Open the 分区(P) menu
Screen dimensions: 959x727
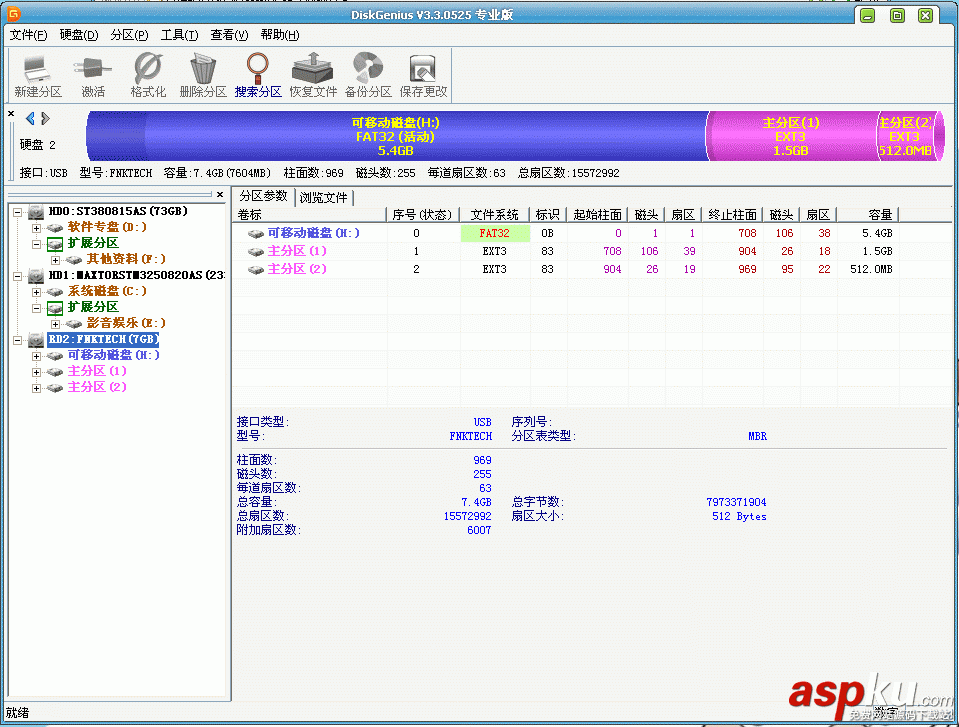click(x=129, y=35)
